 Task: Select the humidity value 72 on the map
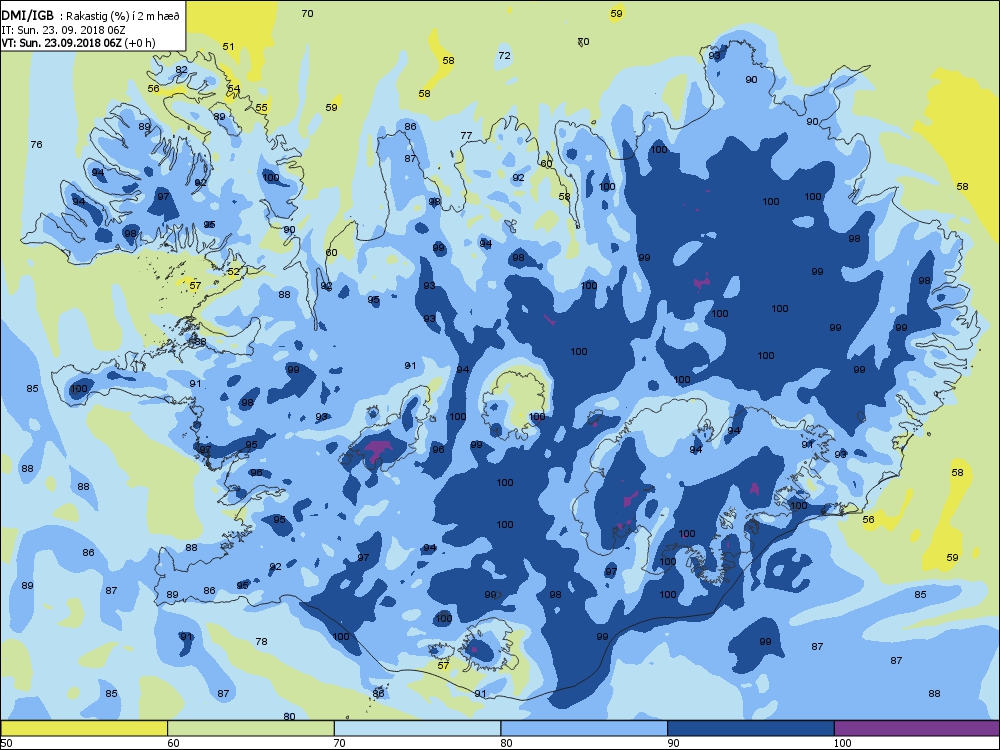click(x=504, y=55)
